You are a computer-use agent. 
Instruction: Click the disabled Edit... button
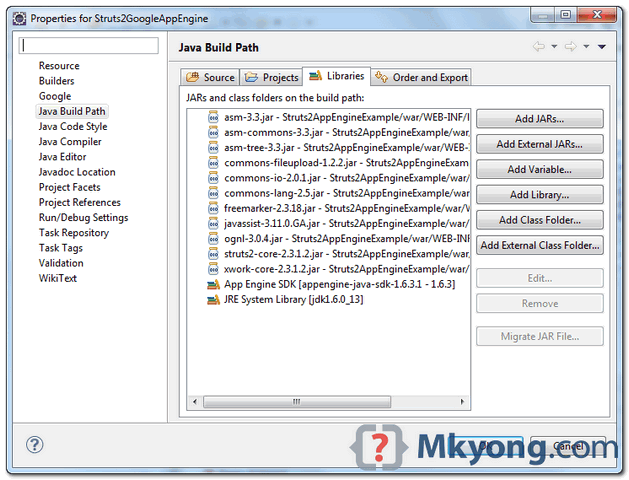pos(540,278)
